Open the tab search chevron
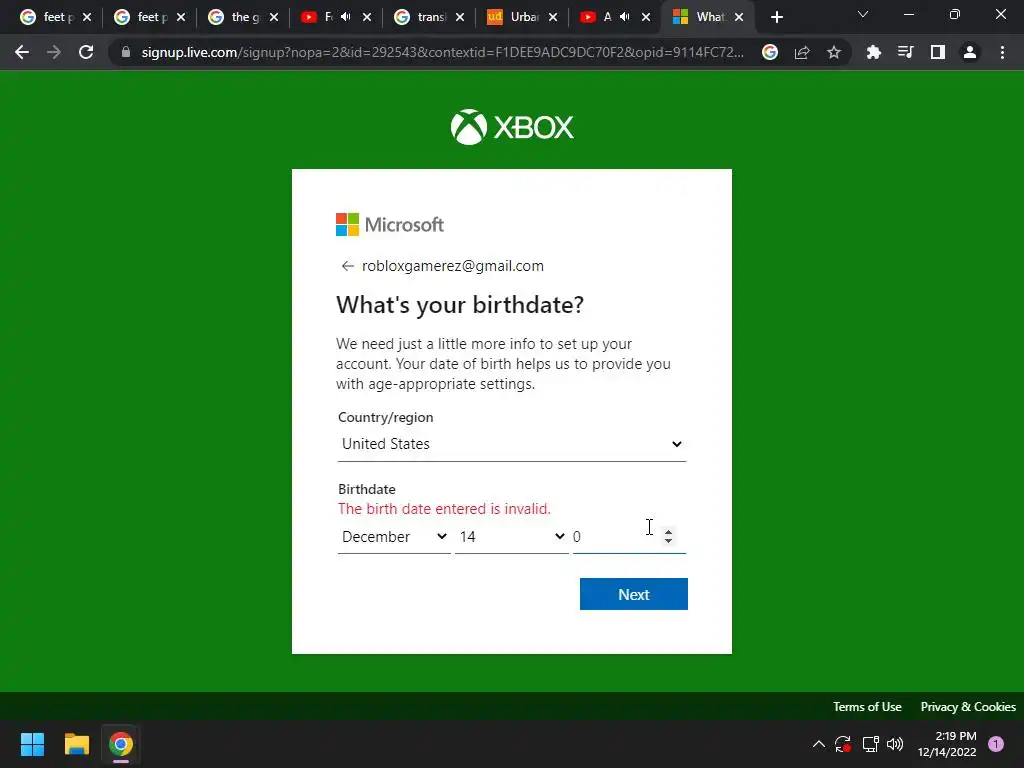Screen dimensions: 1024x768 point(863,14)
